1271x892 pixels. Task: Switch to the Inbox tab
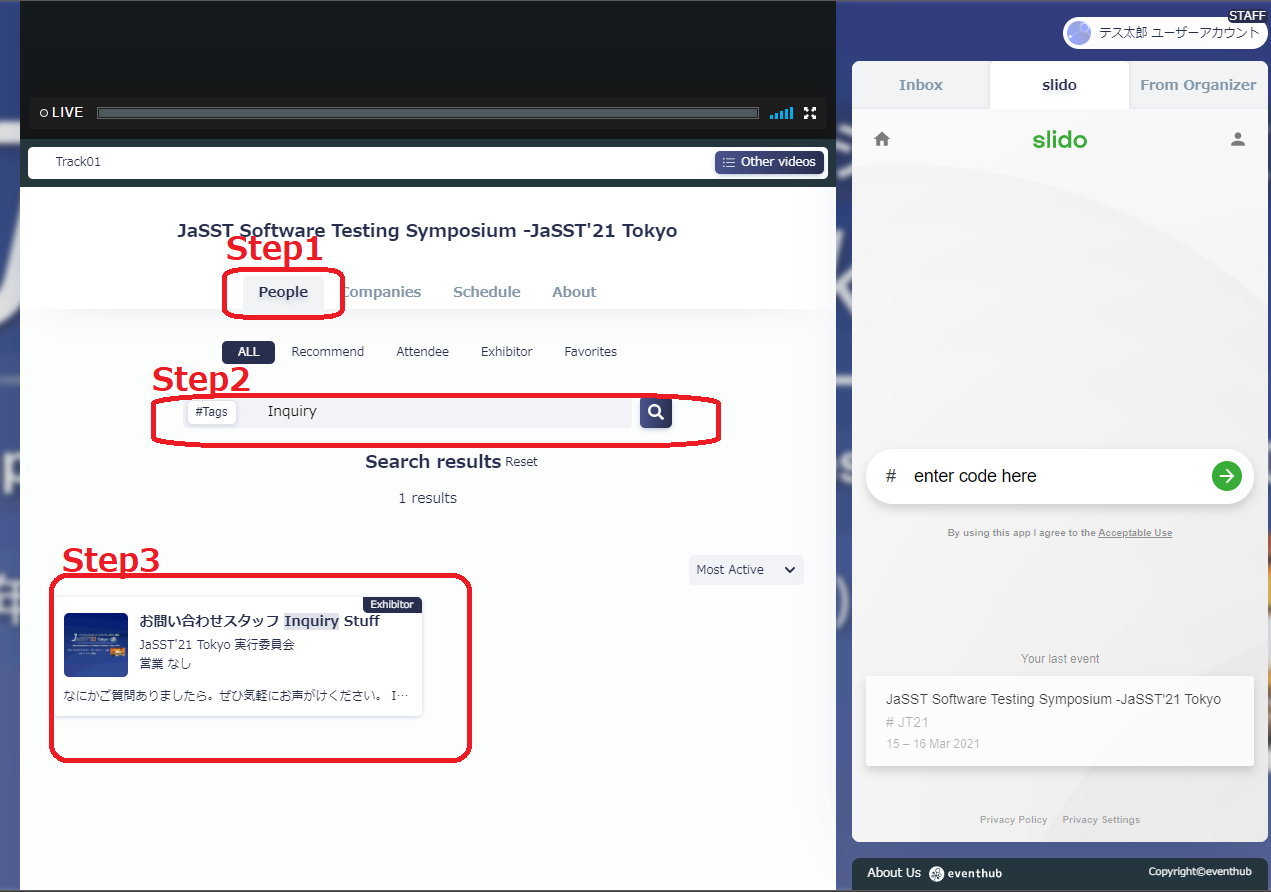coord(920,85)
